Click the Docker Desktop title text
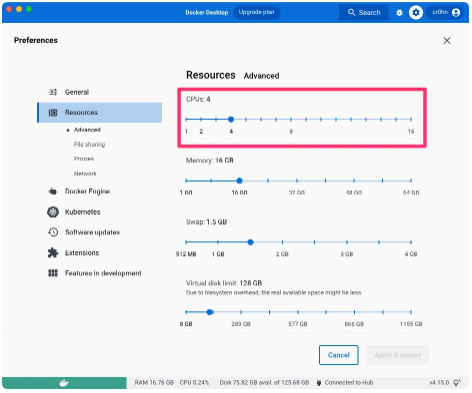The image size is (472, 393). click(207, 13)
